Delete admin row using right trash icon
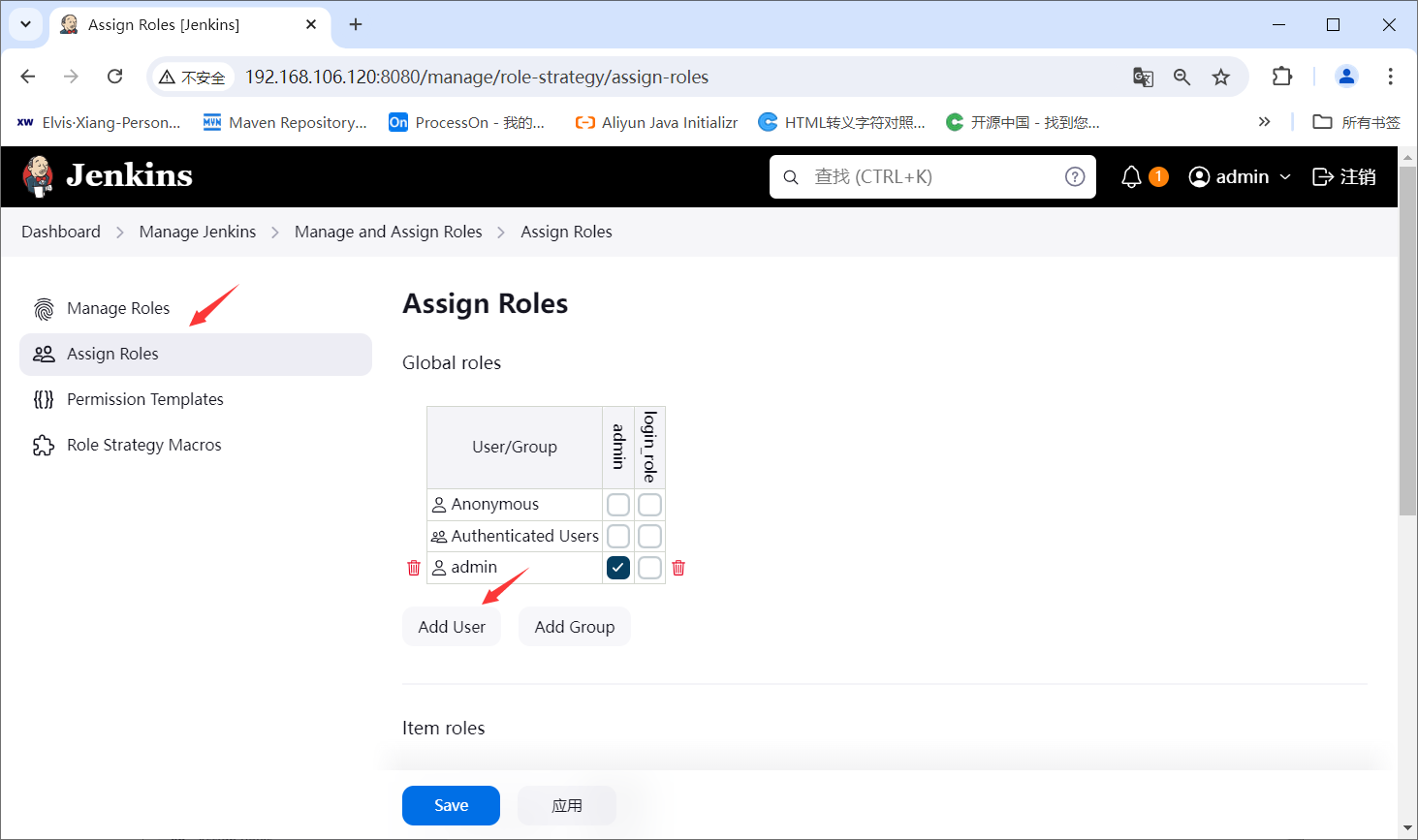 tap(678, 568)
